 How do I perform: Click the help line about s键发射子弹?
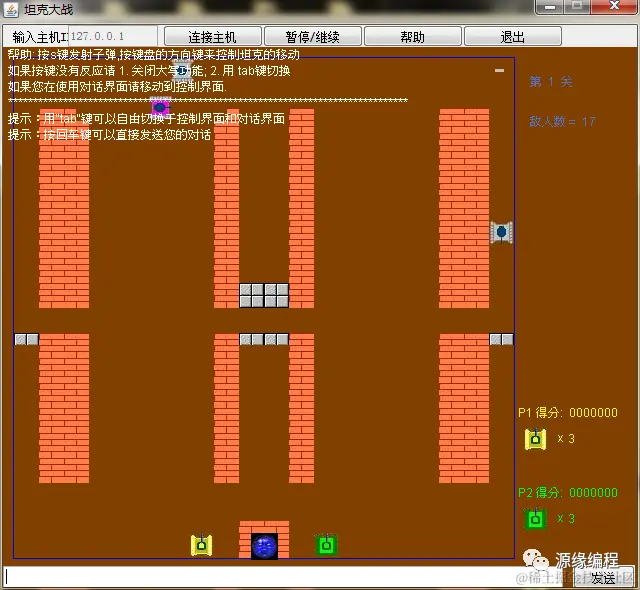(x=153, y=54)
